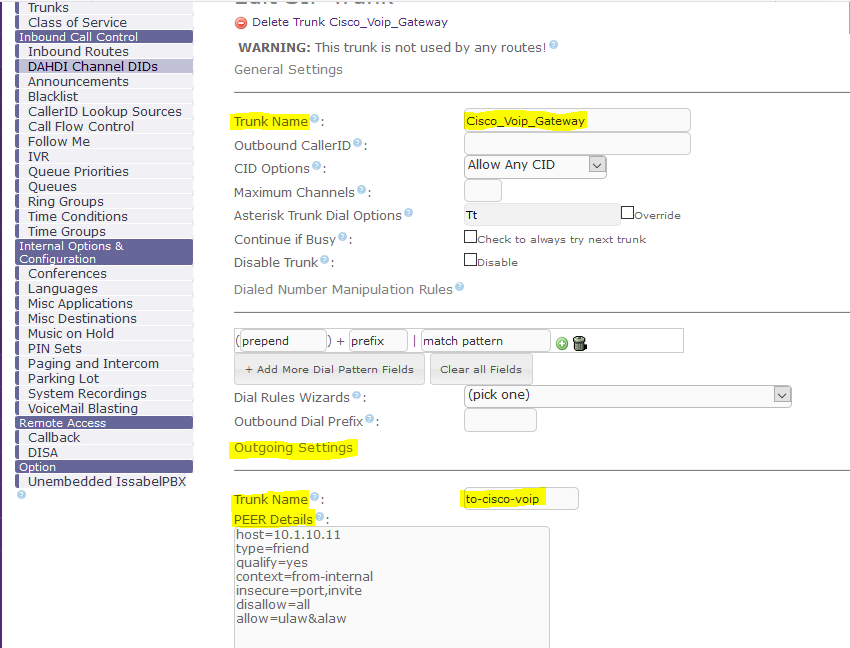Click help icon beside Dialed Number Manipulation Rules

pyautogui.click(x=460, y=287)
